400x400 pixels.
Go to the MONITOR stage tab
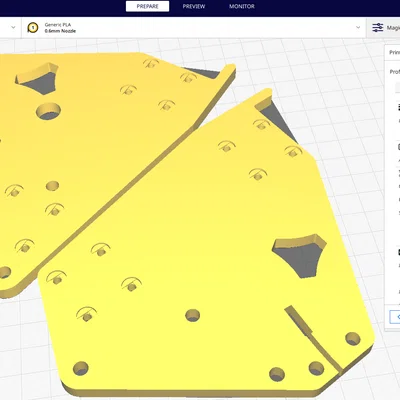pos(242,6)
